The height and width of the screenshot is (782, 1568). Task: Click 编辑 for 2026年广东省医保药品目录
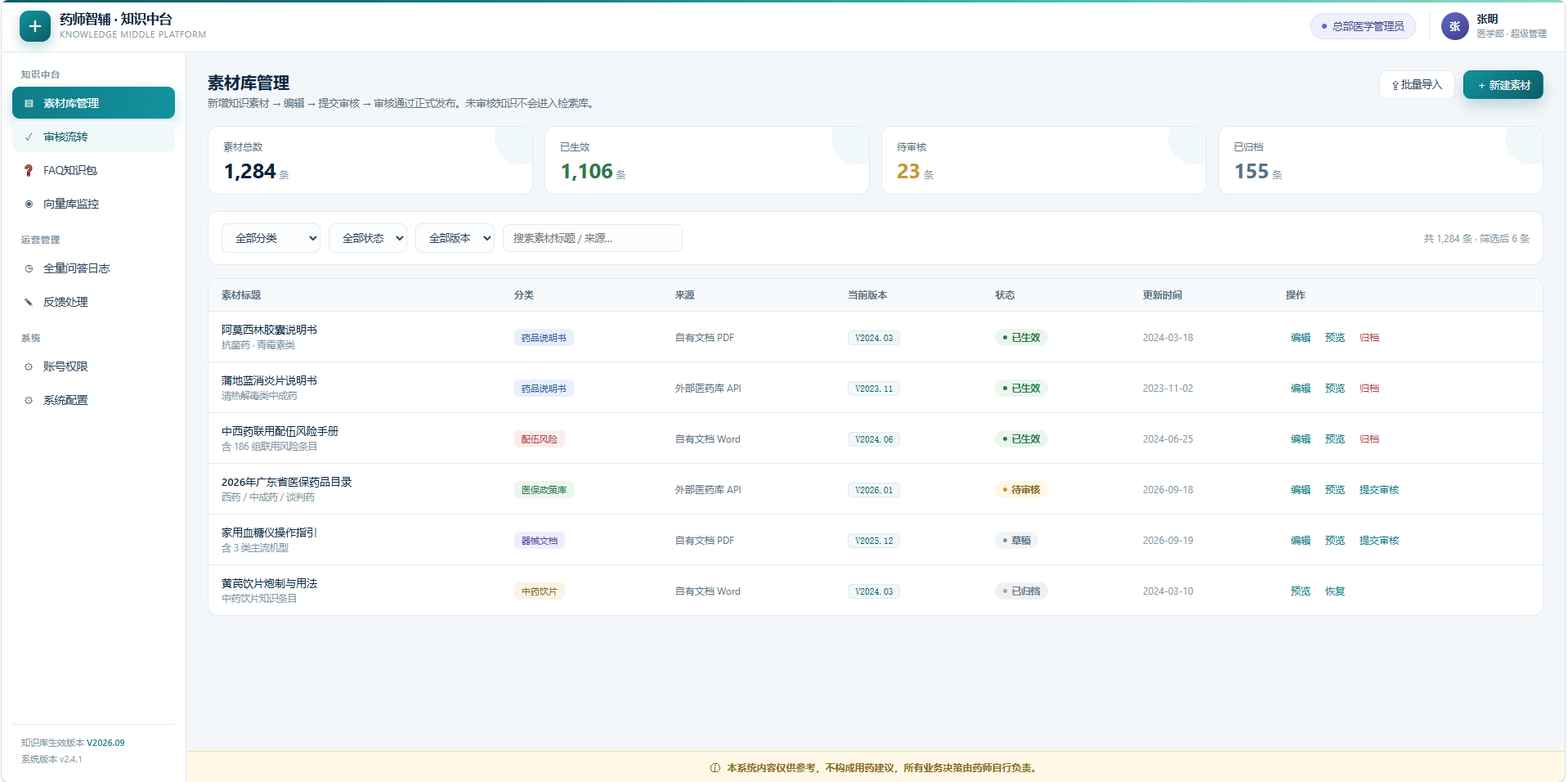(x=1300, y=490)
